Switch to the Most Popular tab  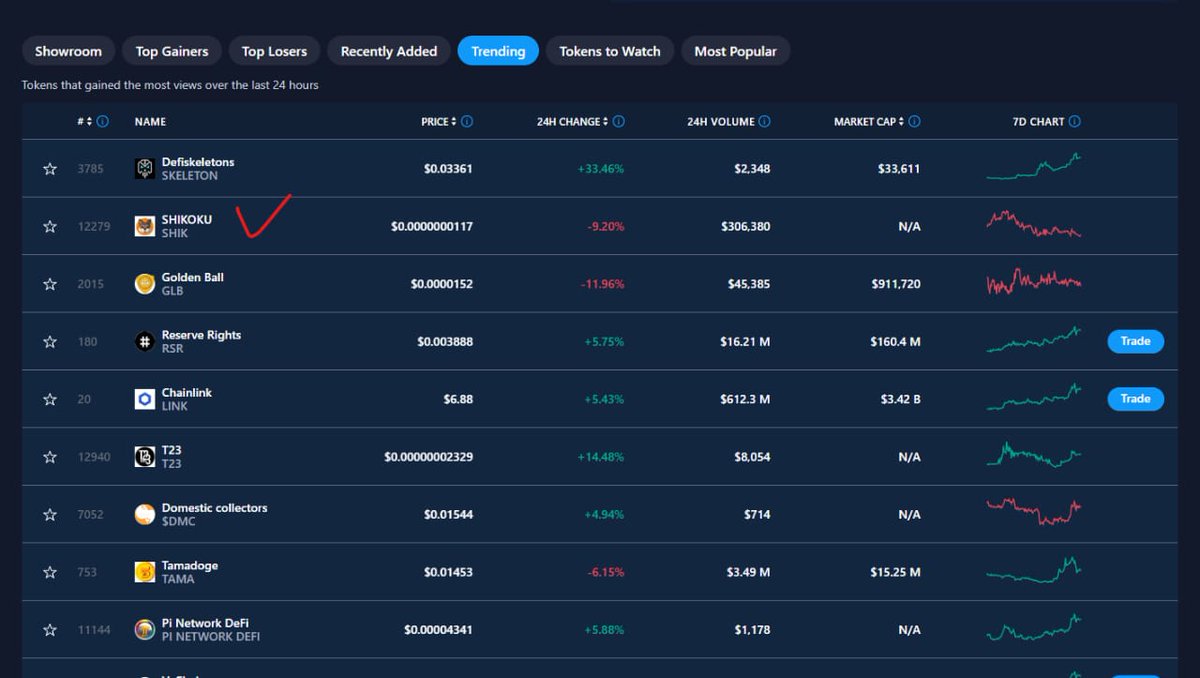pos(735,51)
